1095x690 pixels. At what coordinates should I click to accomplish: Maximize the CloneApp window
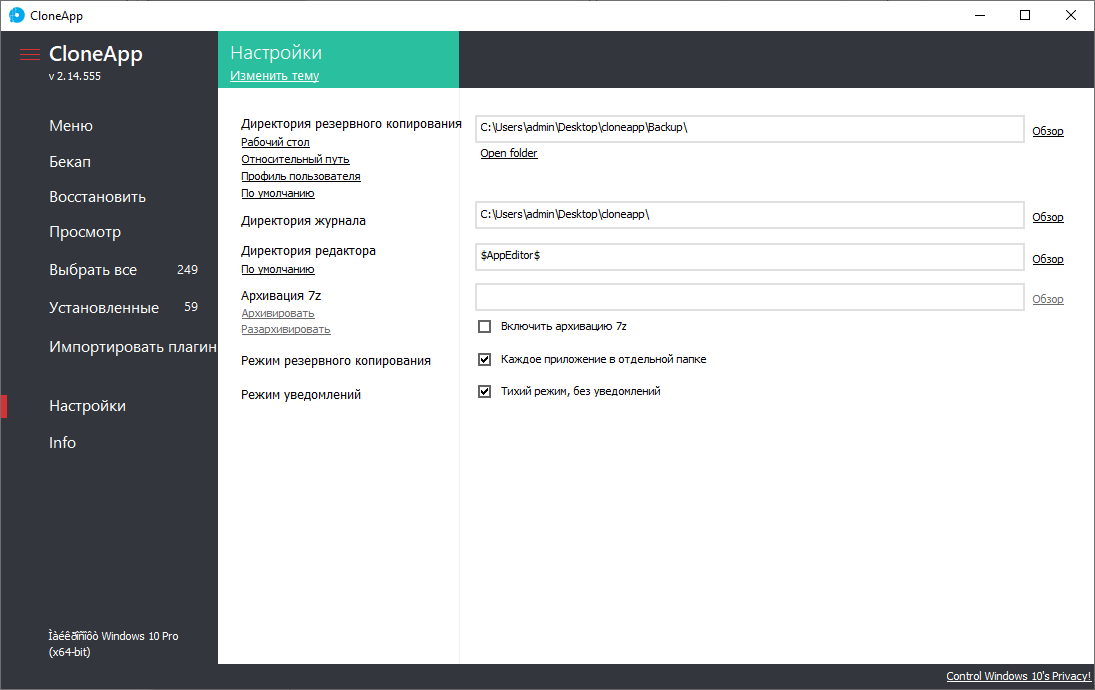(1025, 15)
